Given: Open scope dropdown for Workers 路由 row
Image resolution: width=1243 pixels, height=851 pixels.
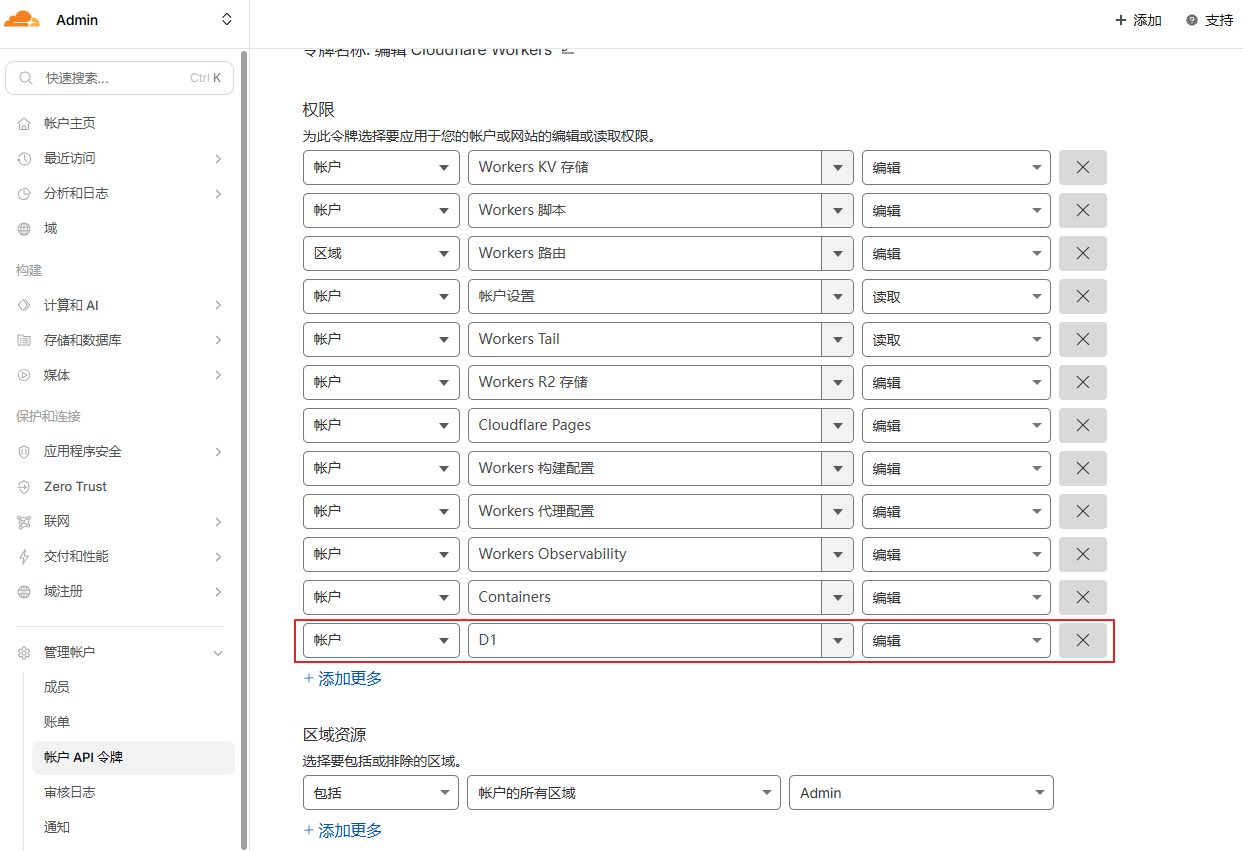Looking at the screenshot, I should coord(381,254).
